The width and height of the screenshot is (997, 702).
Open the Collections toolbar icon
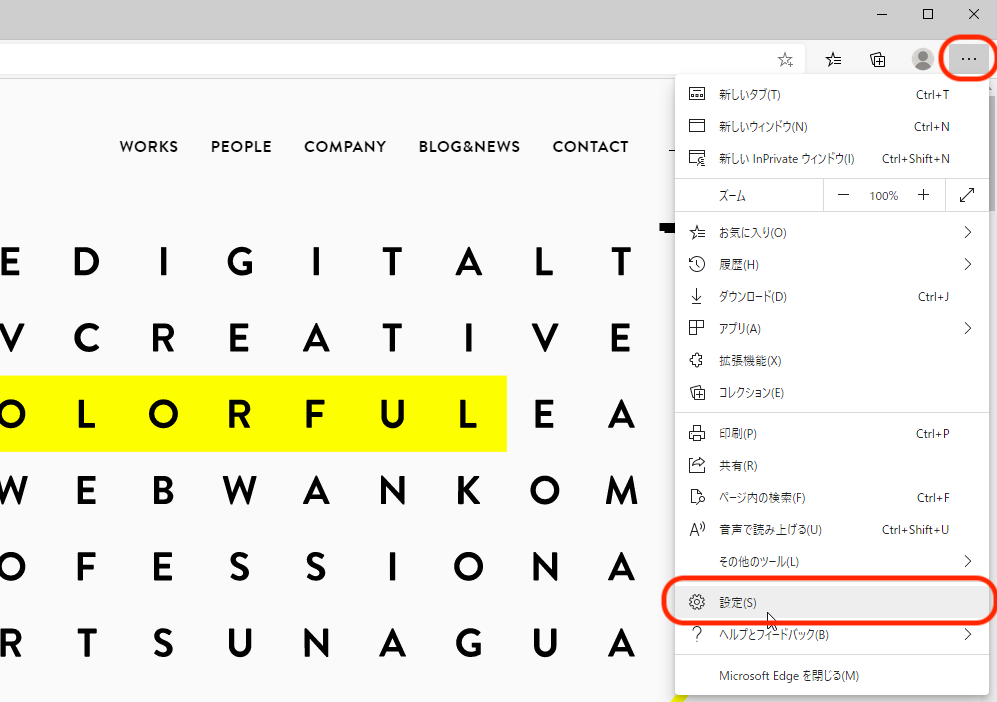[x=878, y=60]
